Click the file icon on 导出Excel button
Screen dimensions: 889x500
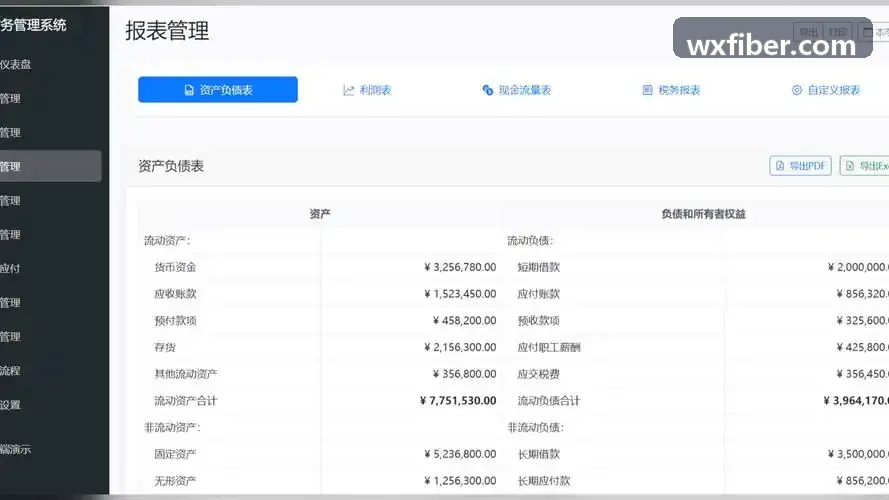click(x=849, y=166)
